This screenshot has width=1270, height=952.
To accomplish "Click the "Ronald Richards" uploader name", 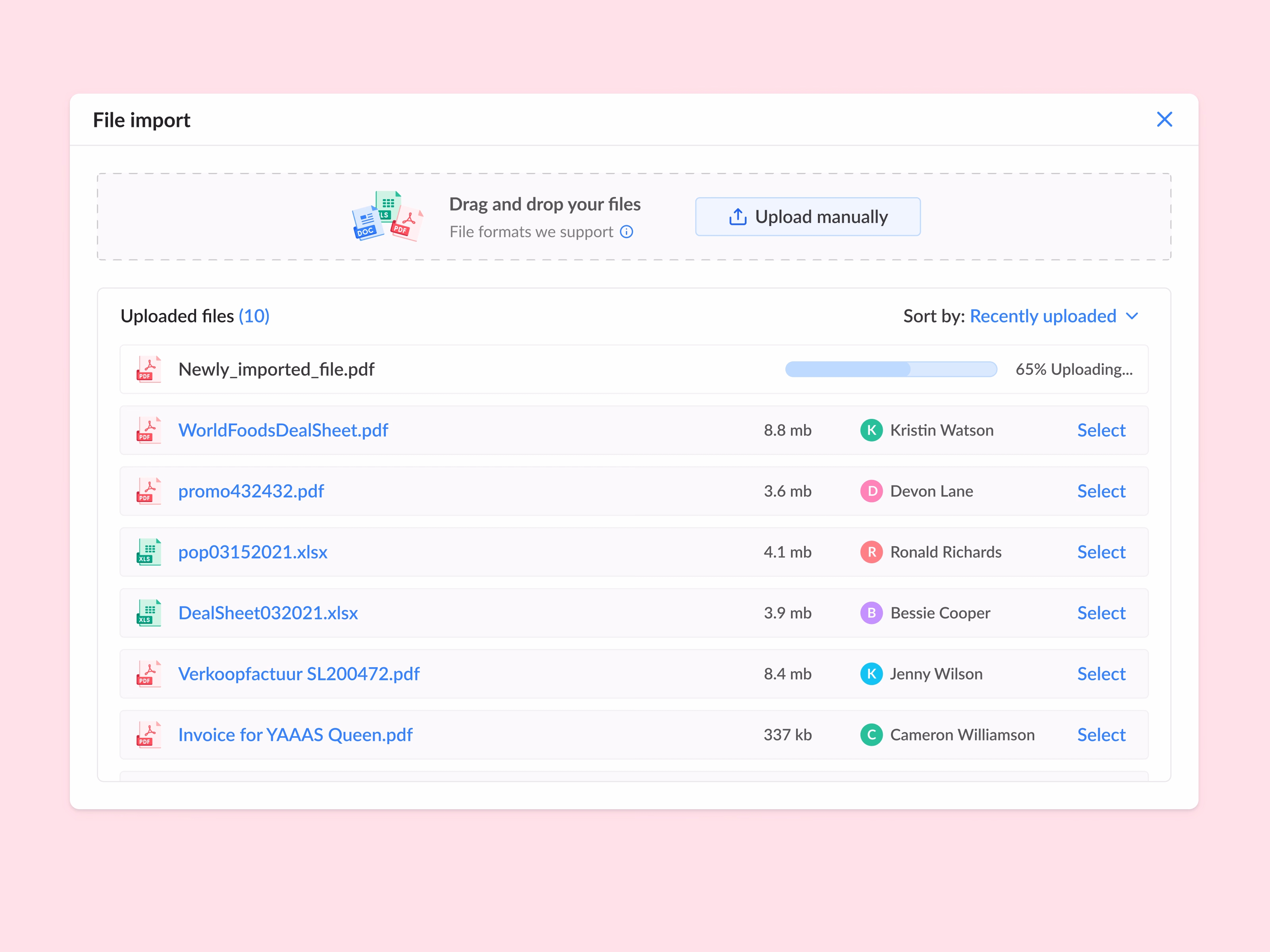I will pyautogui.click(x=946, y=551).
